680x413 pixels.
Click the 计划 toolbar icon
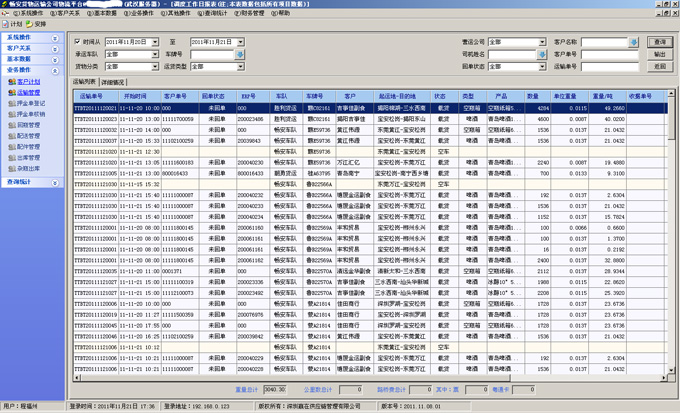(5, 24)
